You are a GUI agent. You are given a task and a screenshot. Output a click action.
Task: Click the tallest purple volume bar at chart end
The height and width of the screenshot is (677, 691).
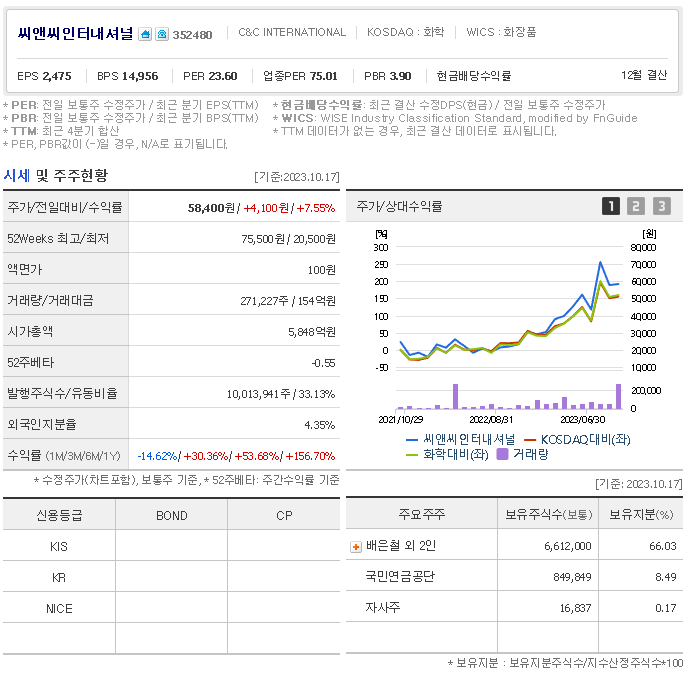618,397
